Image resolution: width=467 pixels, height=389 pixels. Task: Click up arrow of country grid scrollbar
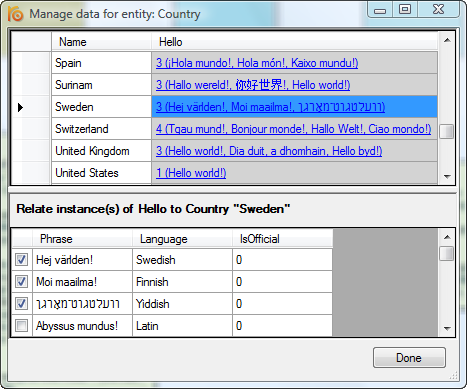point(447,40)
